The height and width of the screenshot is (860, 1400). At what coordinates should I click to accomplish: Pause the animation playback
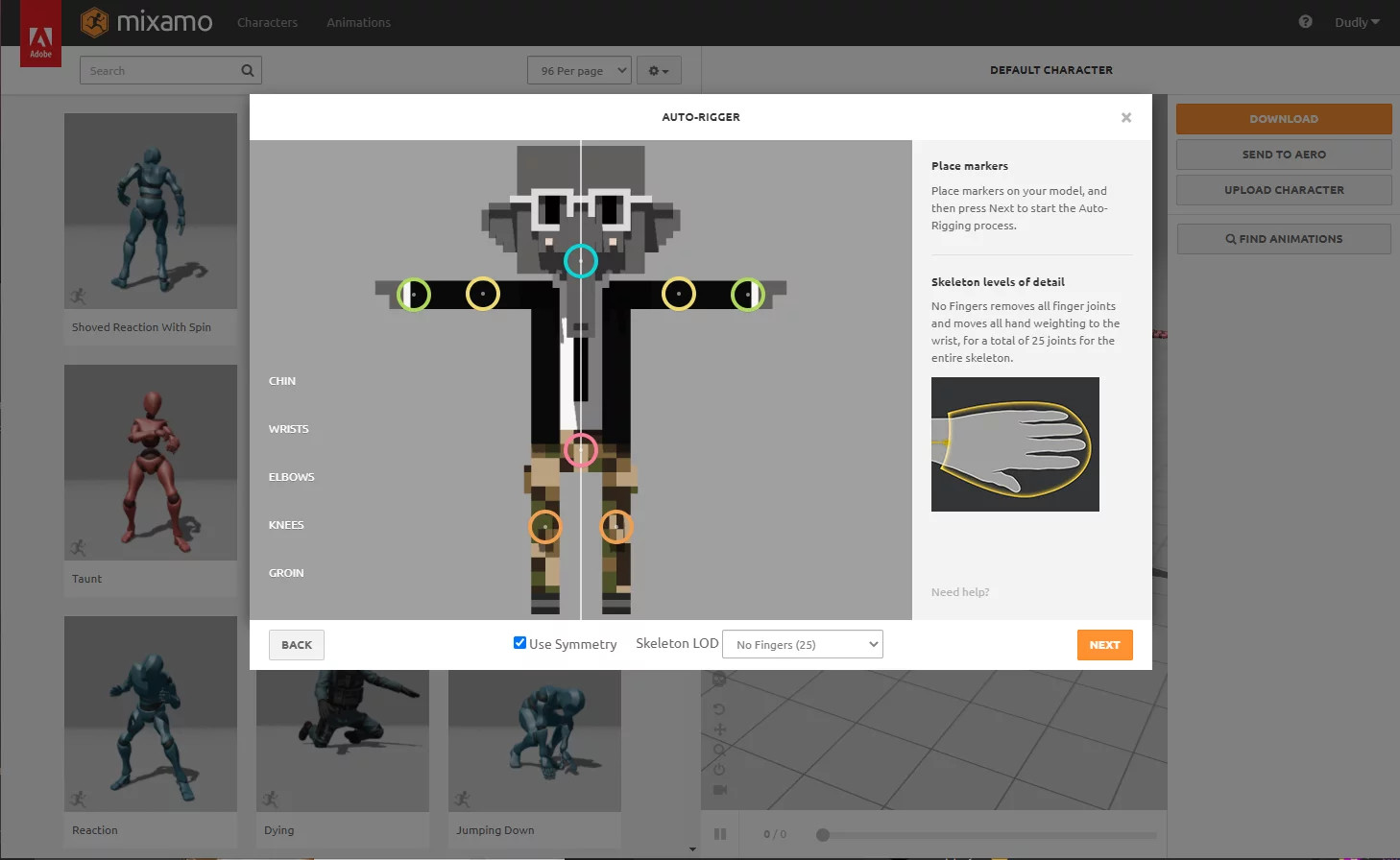[720, 834]
